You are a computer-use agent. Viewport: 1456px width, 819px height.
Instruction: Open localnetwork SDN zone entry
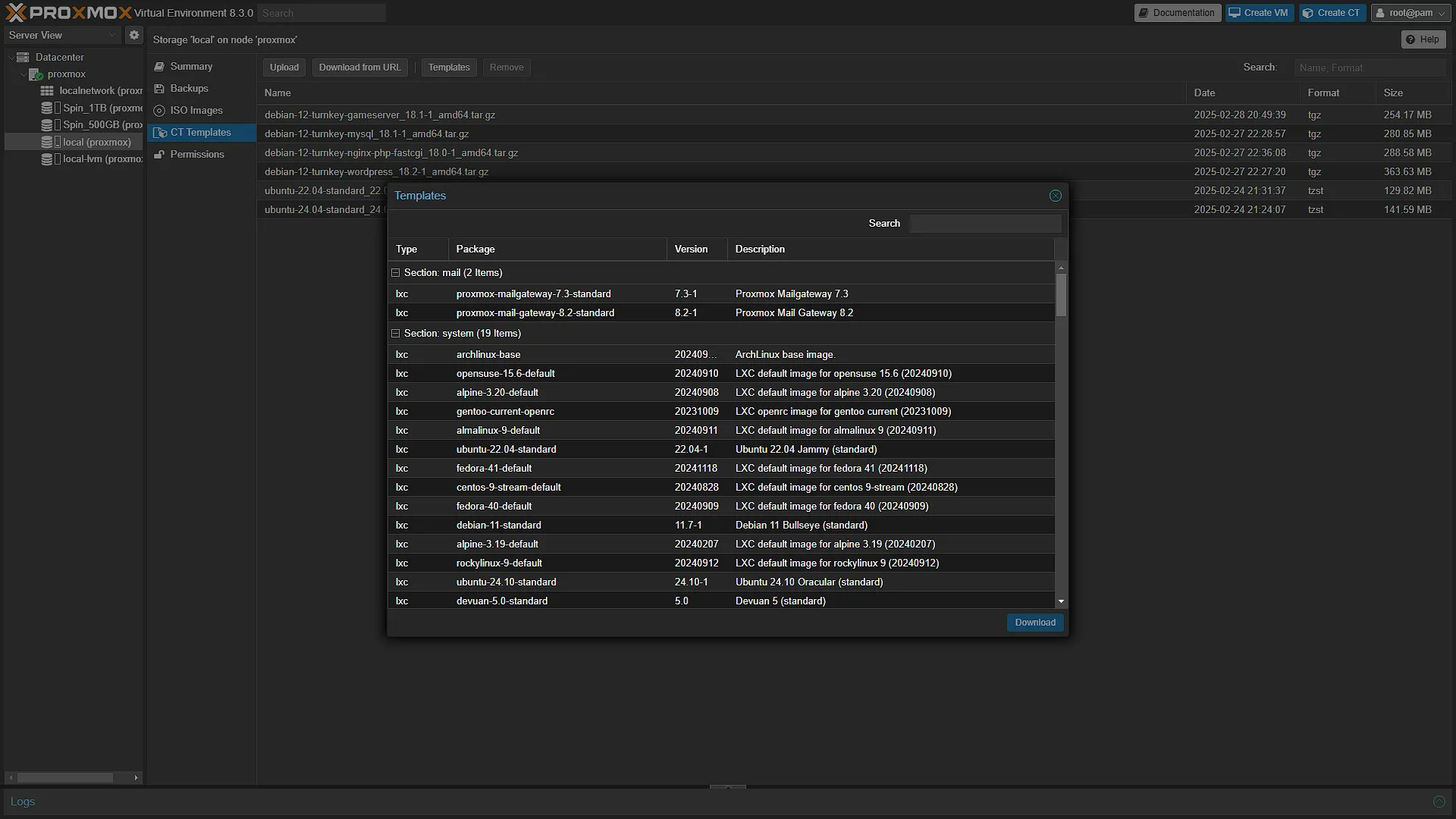[93, 90]
